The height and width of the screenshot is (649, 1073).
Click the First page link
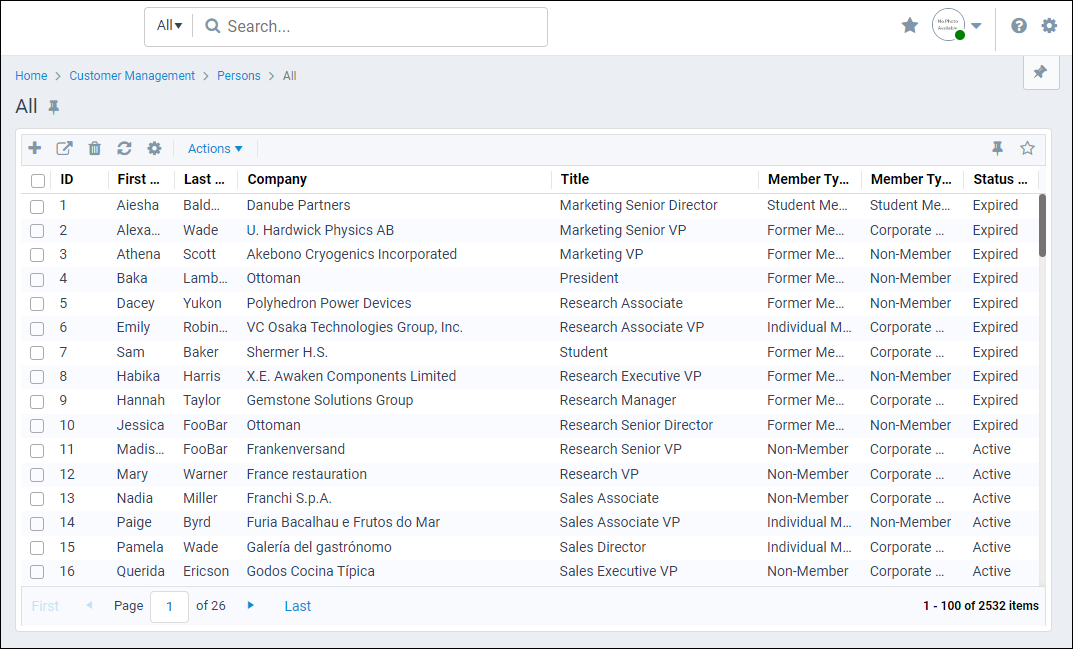coord(45,606)
